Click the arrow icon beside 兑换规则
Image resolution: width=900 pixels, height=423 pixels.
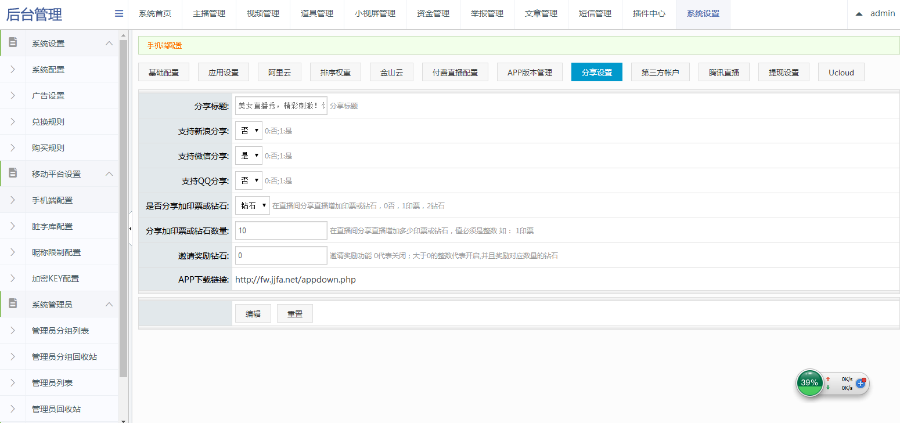tap(13, 122)
